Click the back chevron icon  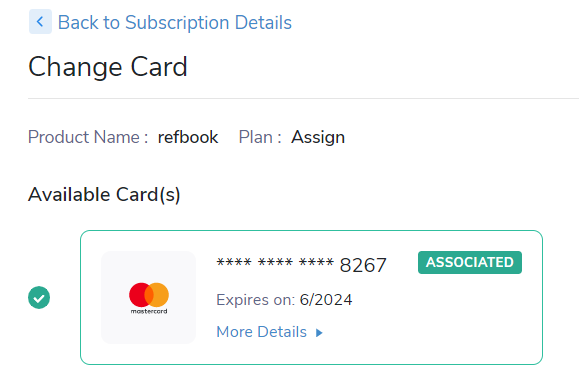point(40,22)
